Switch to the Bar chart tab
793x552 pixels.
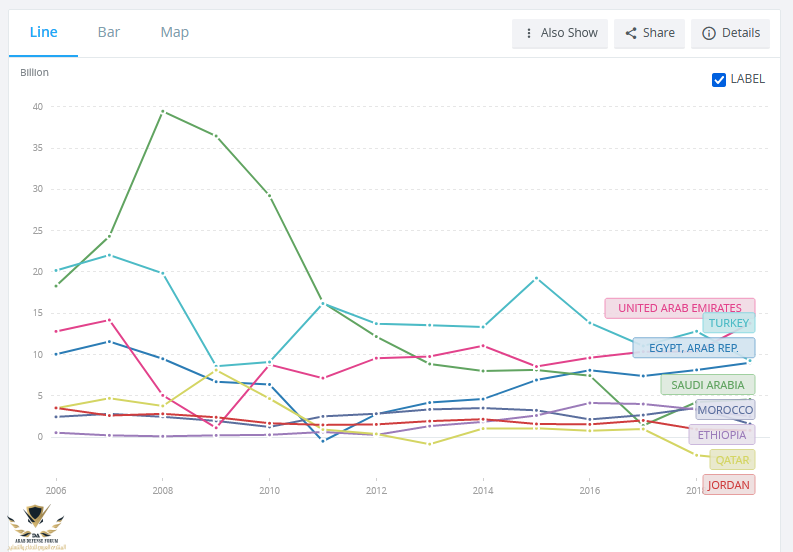(109, 32)
